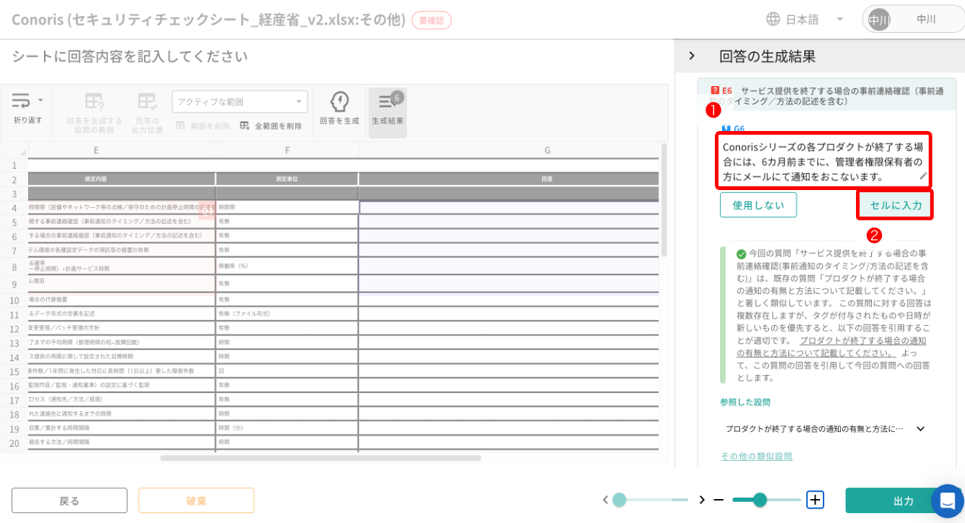This screenshot has height=523, width=965.
Task: Click the 回答を生成 lightbulb head icon
Action: 339,102
